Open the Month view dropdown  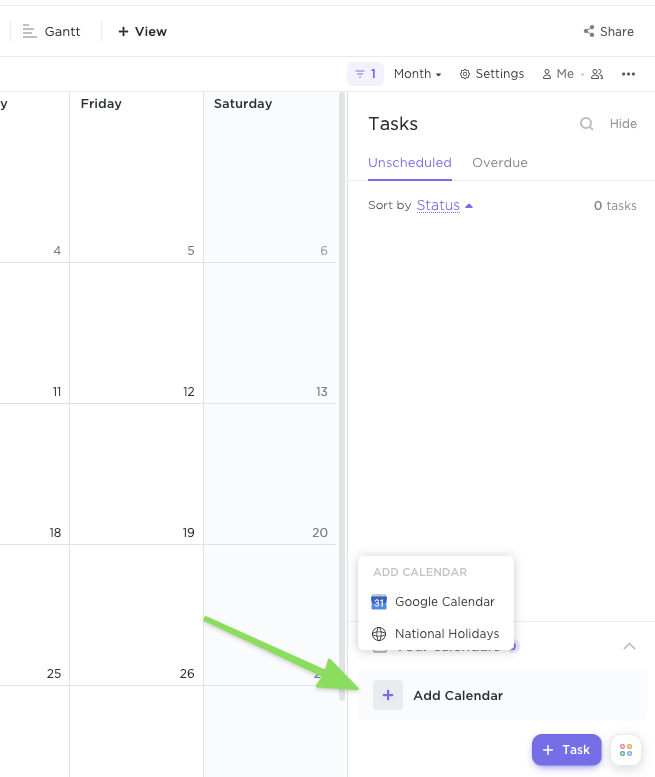tap(417, 74)
